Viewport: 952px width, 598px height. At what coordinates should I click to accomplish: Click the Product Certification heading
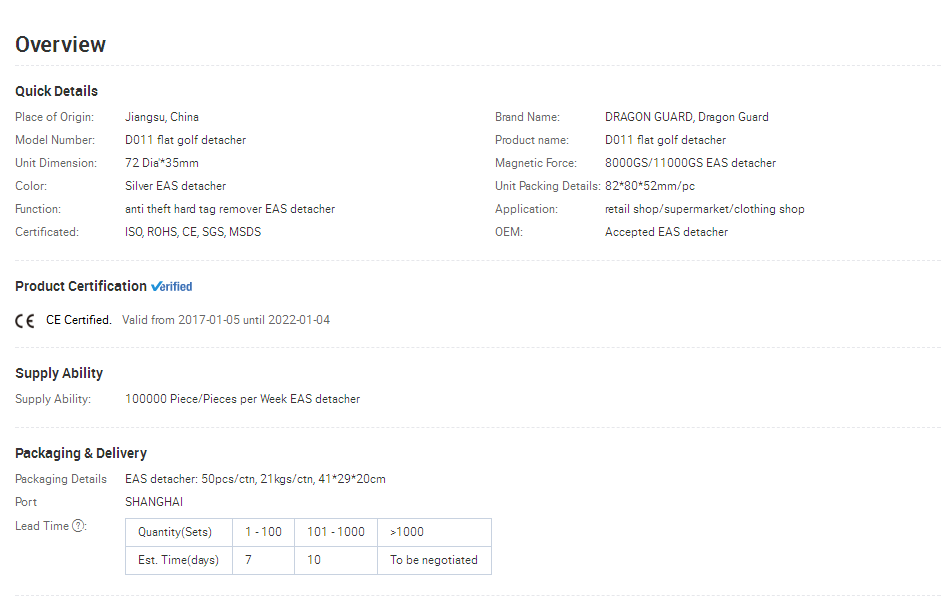pos(81,286)
